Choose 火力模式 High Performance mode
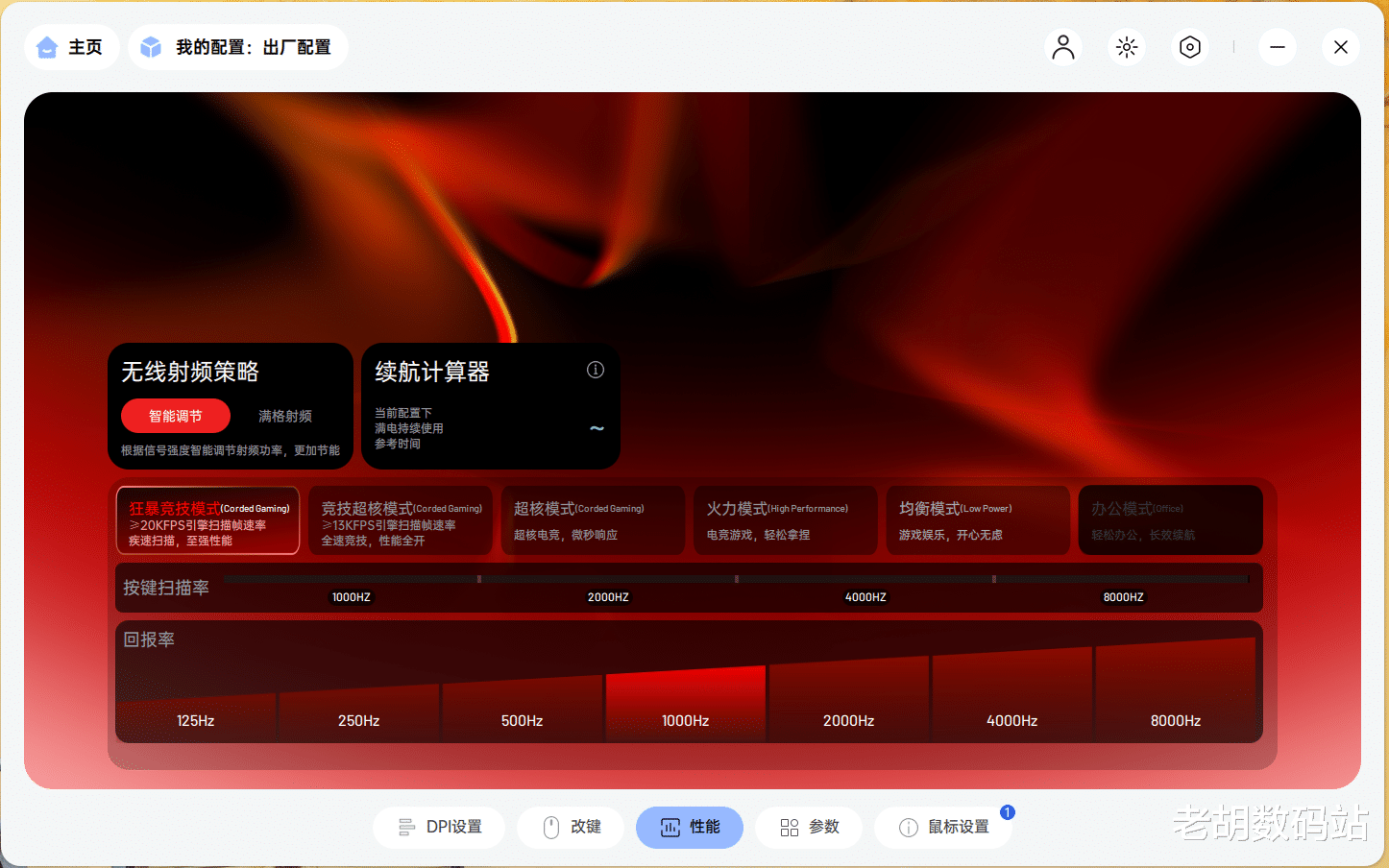Image resolution: width=1389 pixels, height=868 pixels. point(786,520)
